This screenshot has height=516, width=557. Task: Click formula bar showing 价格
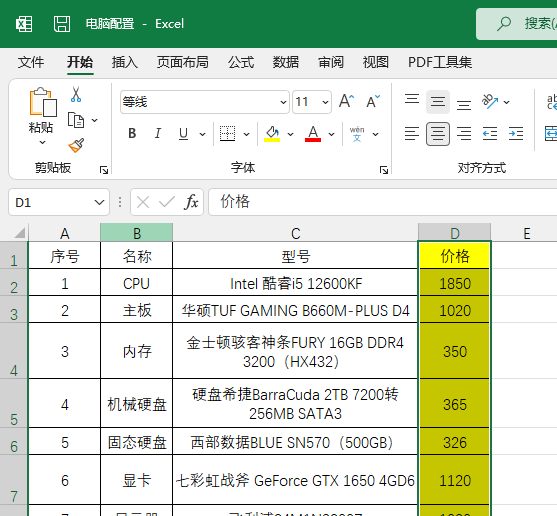click(x=383, y=202)
